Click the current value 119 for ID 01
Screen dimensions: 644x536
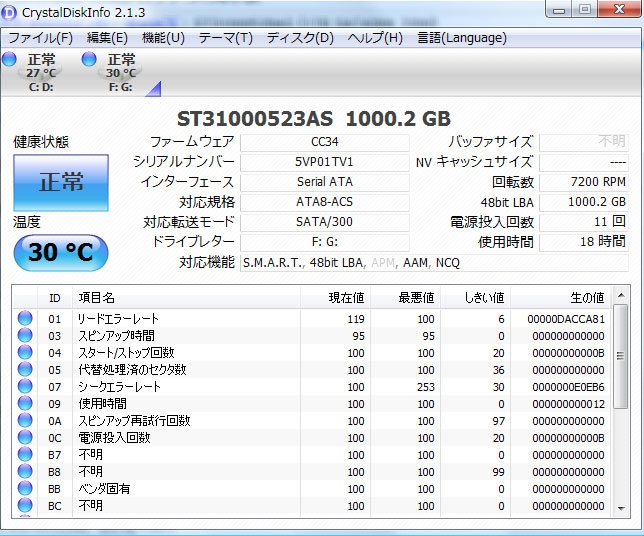pos(356,319)
